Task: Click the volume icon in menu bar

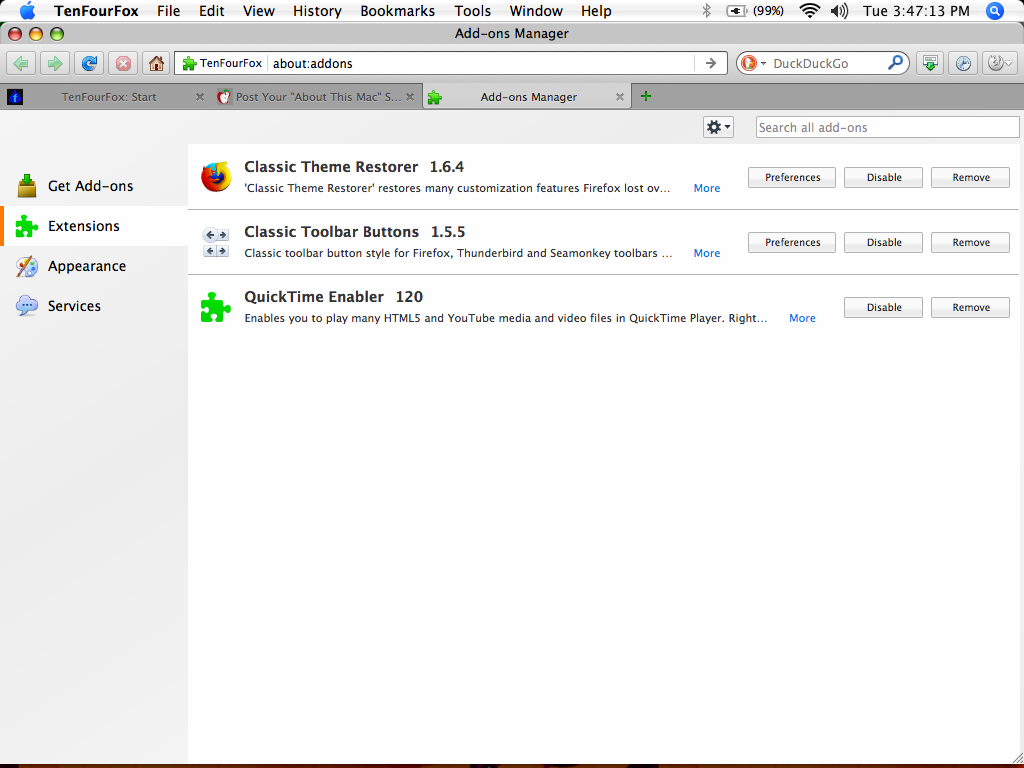Action: 840,10
